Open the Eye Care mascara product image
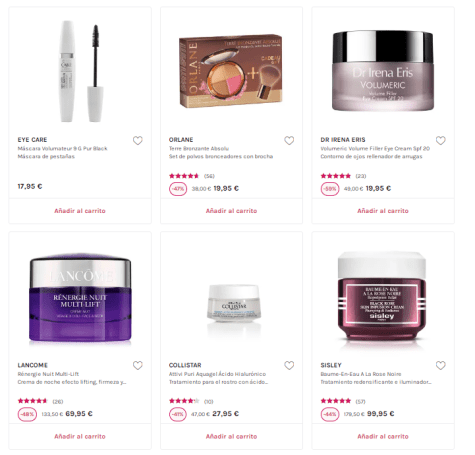The width and height of the screenshot is (475, 455). pos(80,71)
